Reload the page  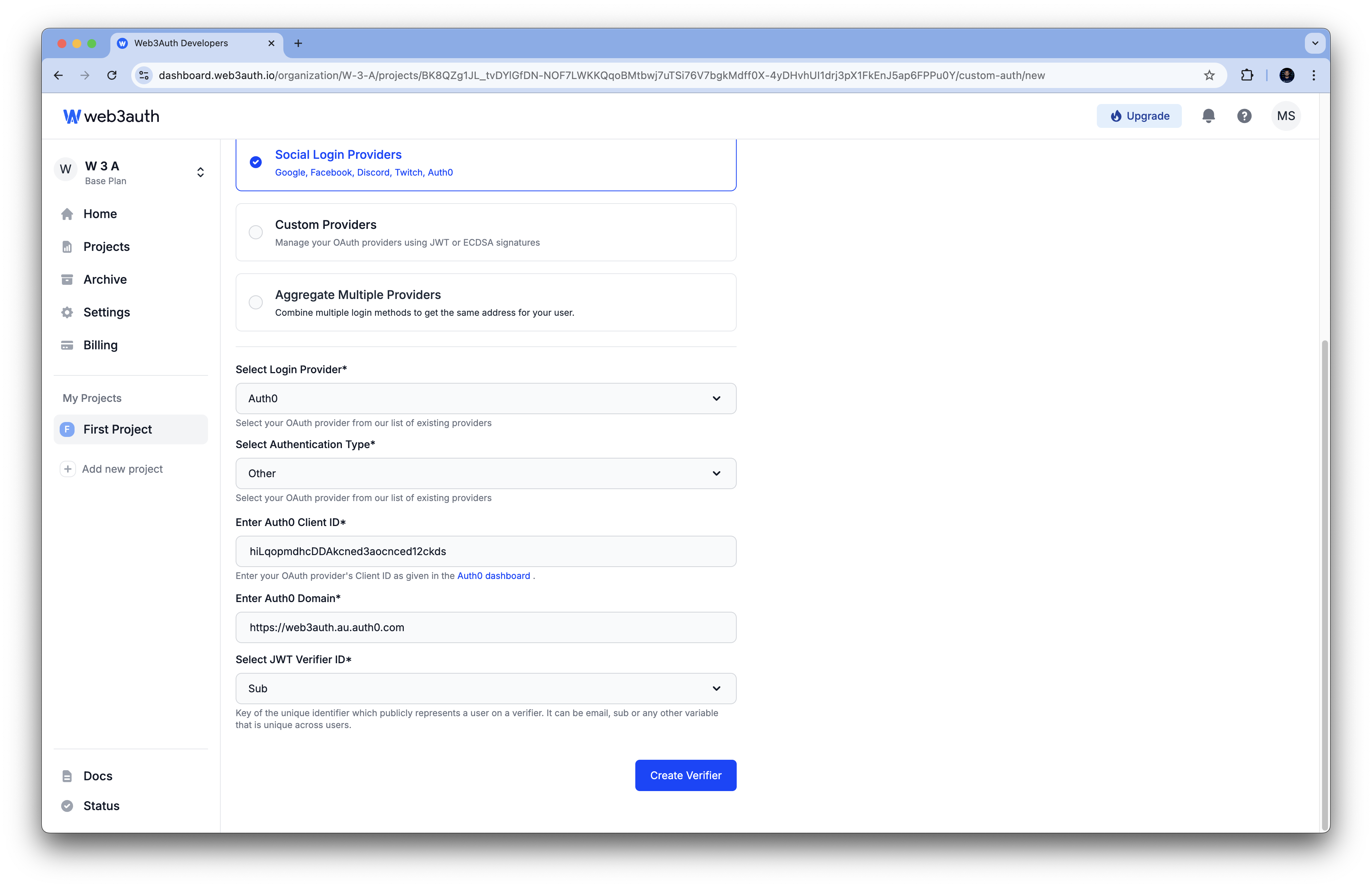pyautogui.click(x=112, y=75)
